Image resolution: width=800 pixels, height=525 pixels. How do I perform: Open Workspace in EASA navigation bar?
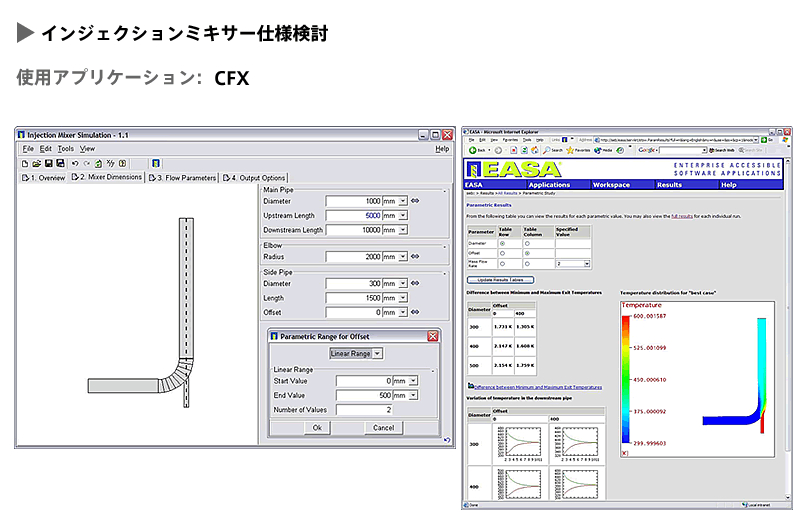(x=611, y=185)
